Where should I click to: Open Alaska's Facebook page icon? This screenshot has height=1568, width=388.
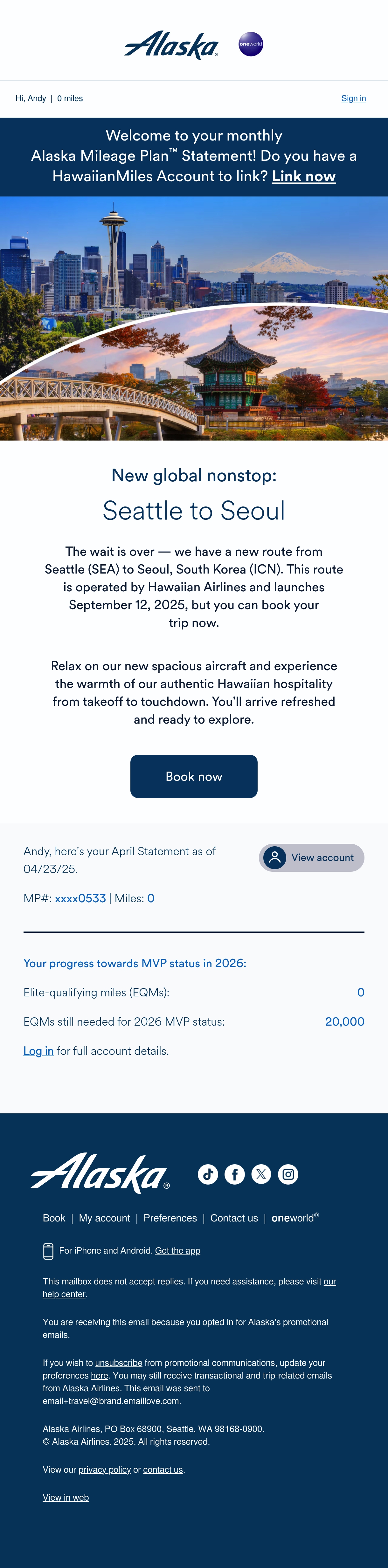[x=234, y=1173]
